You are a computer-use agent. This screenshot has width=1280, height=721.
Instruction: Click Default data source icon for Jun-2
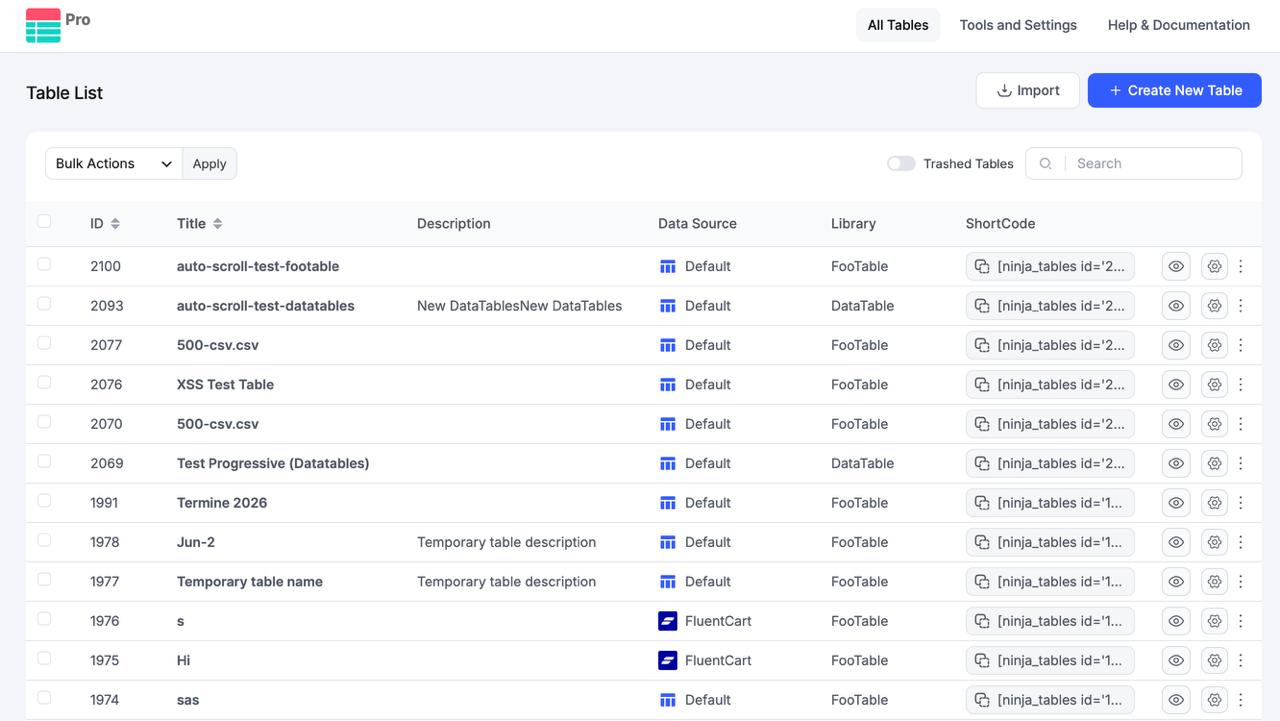point(668,542)
